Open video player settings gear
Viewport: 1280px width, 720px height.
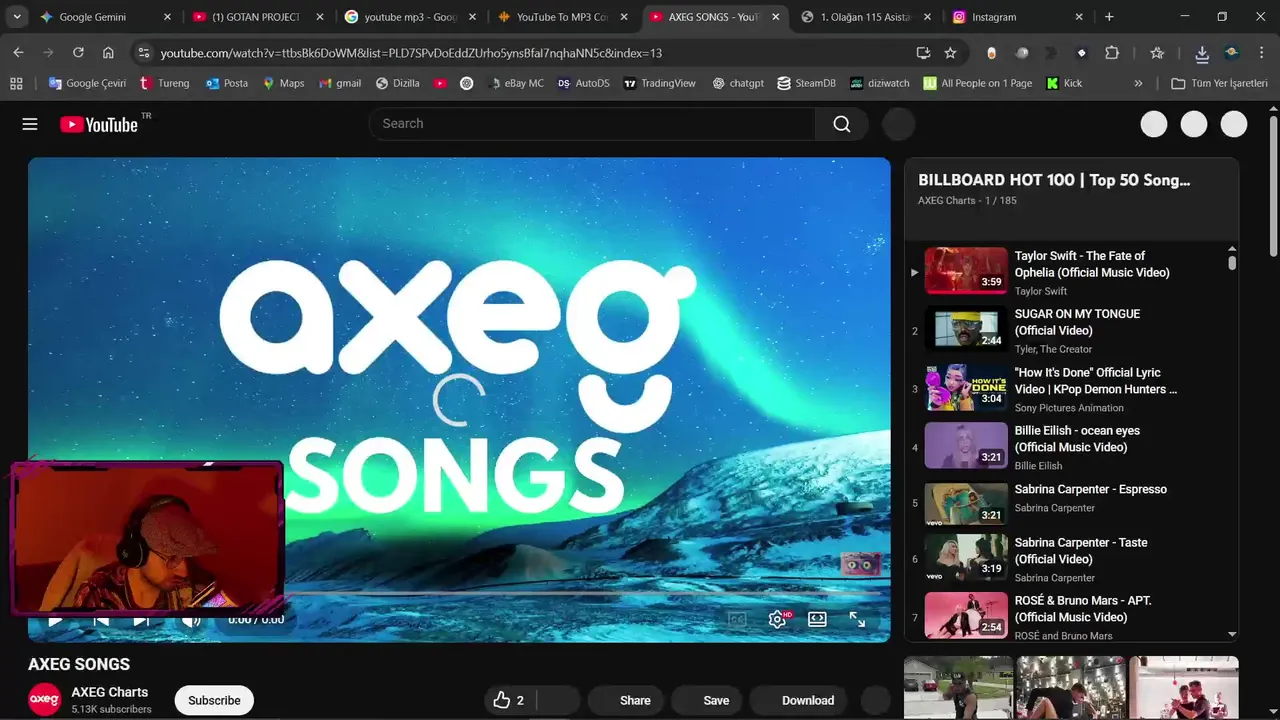(777, 619)
